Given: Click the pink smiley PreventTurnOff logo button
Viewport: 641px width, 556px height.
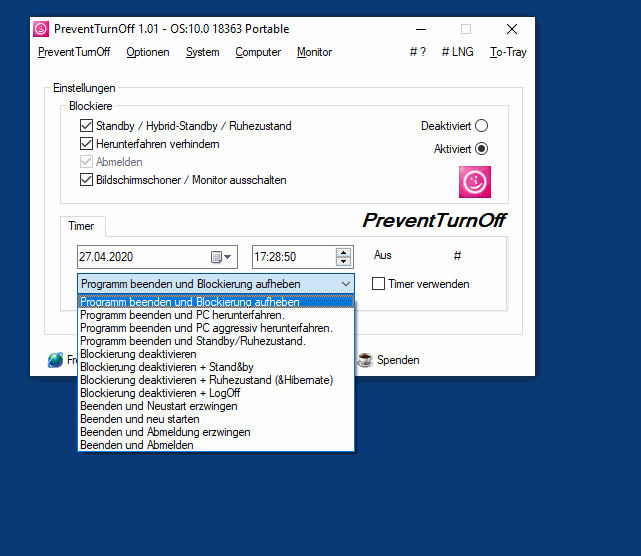Looking at the screenshot, I should [x=475, y=182].
